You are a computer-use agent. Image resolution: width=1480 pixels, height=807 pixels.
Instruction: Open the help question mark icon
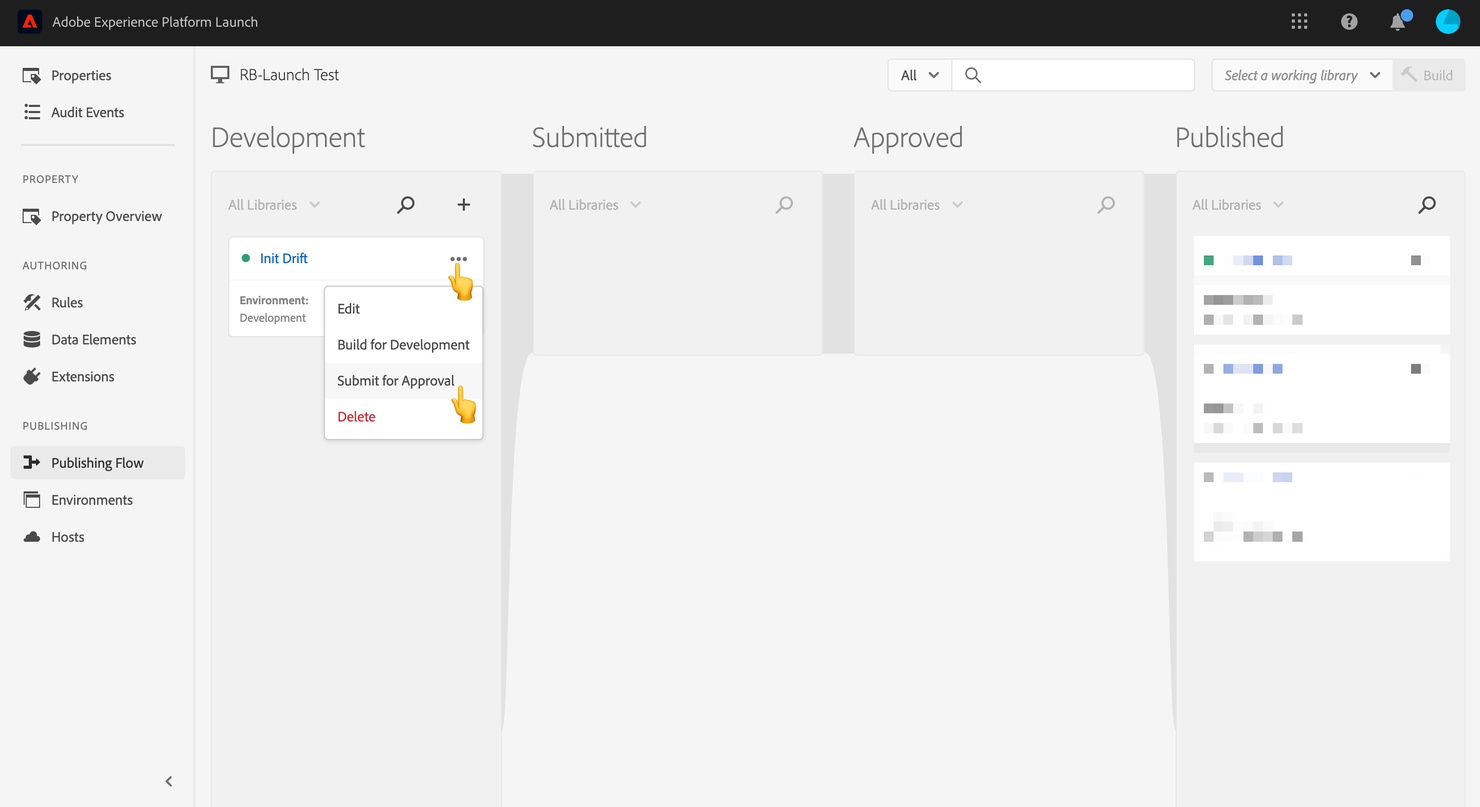click(1349, 21)
